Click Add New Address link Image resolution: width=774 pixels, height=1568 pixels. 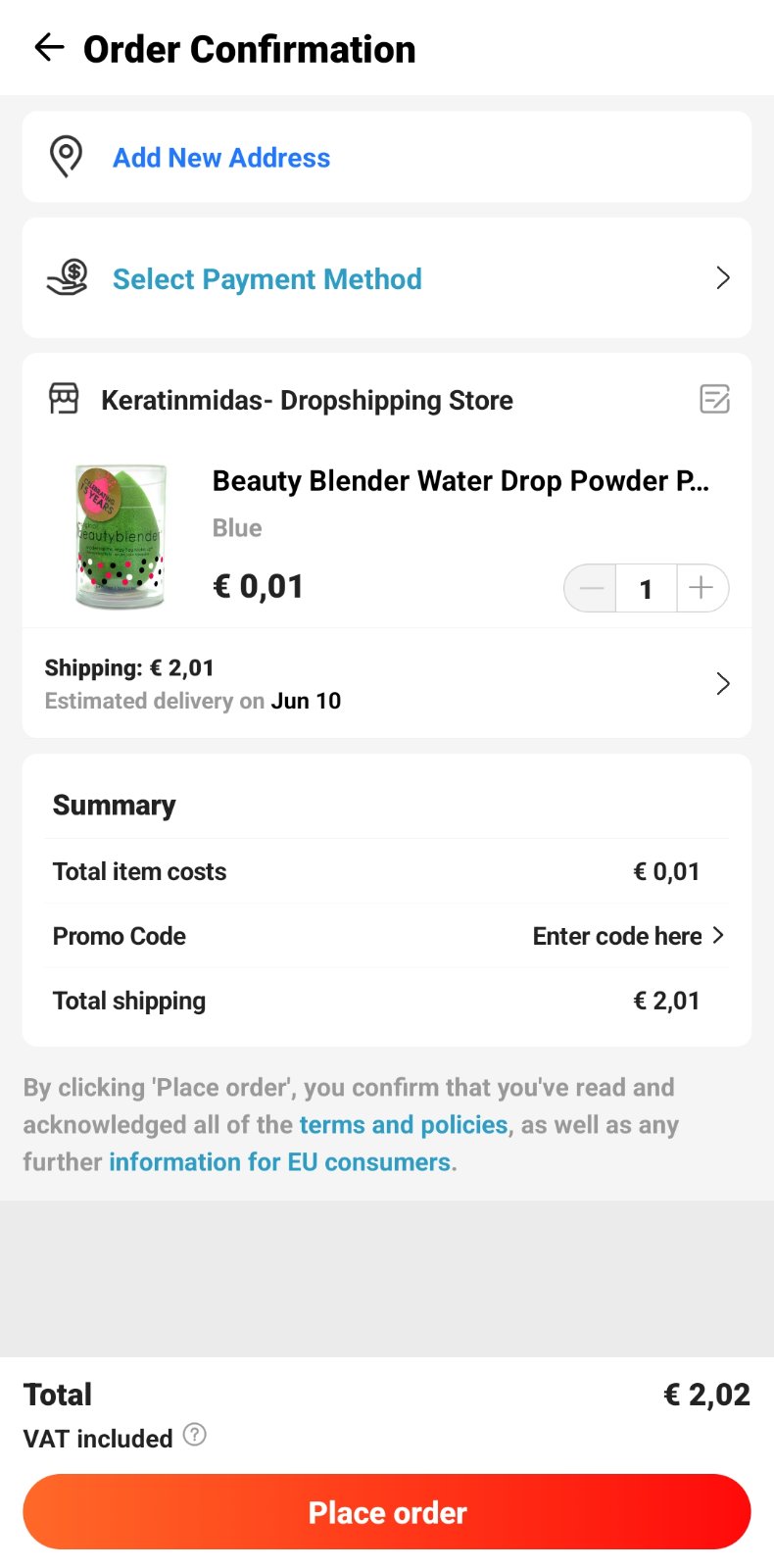point(221,158)
